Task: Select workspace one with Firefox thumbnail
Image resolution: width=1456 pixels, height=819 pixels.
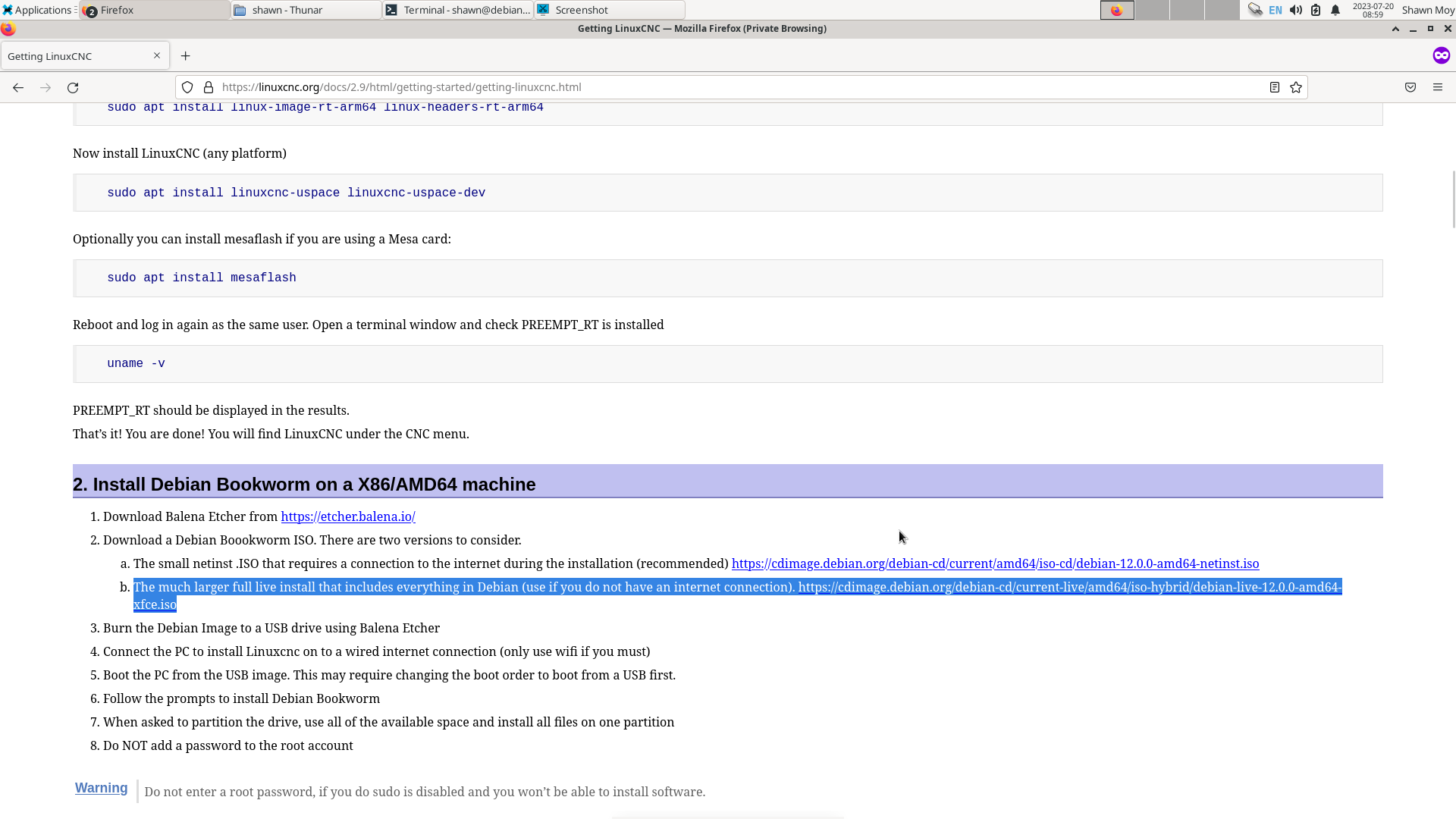Action: tap(1117, 10)
